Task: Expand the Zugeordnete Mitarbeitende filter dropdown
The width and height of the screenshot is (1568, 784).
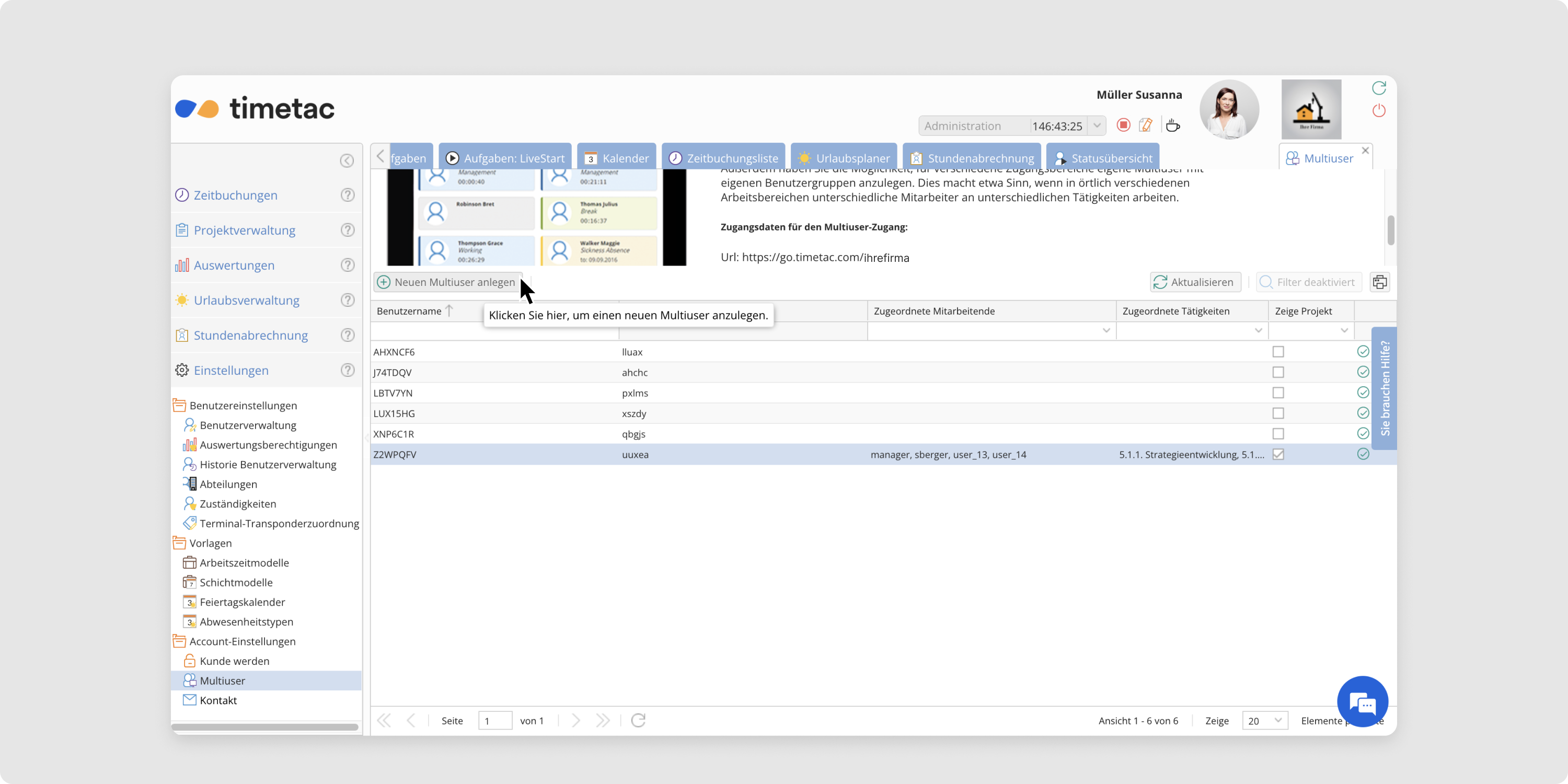Action: (1106, 330)
